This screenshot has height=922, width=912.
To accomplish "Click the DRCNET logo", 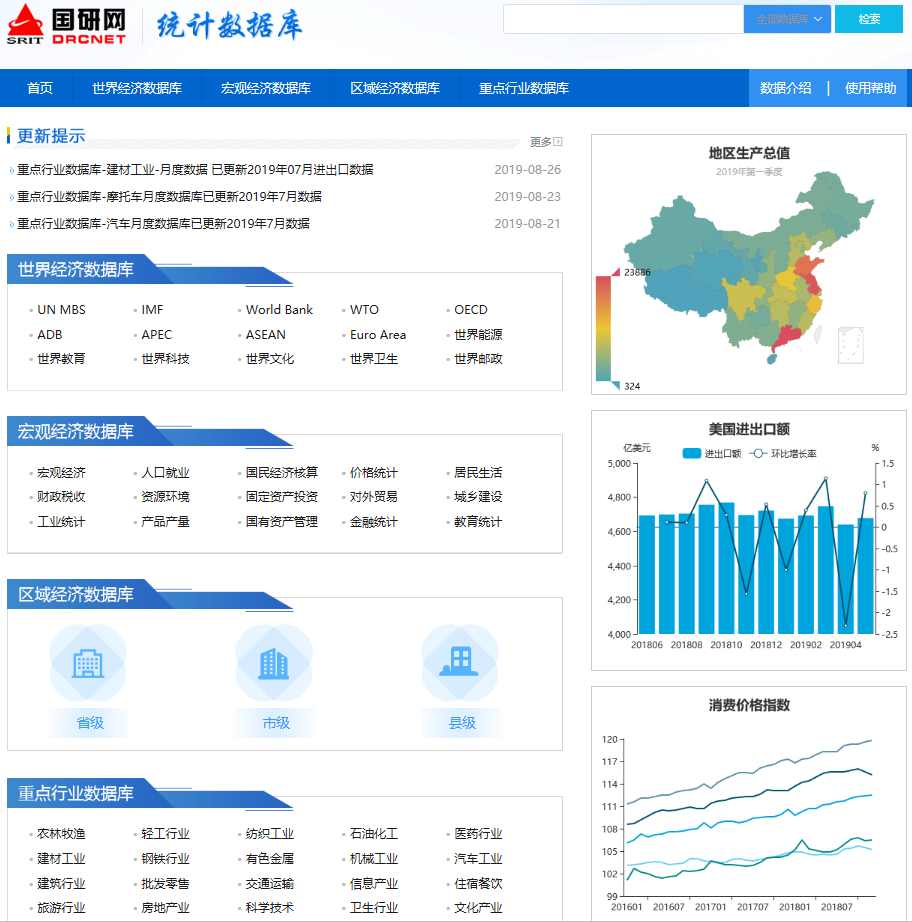I will 66,25.
